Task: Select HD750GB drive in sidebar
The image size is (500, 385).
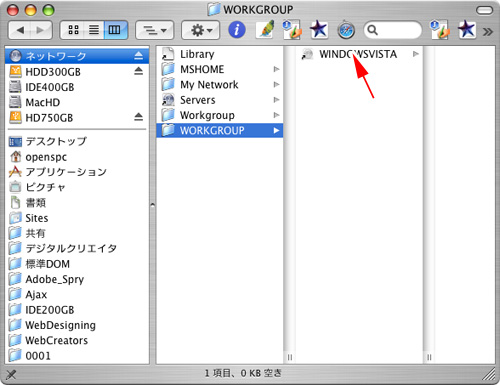Action: [x=77, y=117]
